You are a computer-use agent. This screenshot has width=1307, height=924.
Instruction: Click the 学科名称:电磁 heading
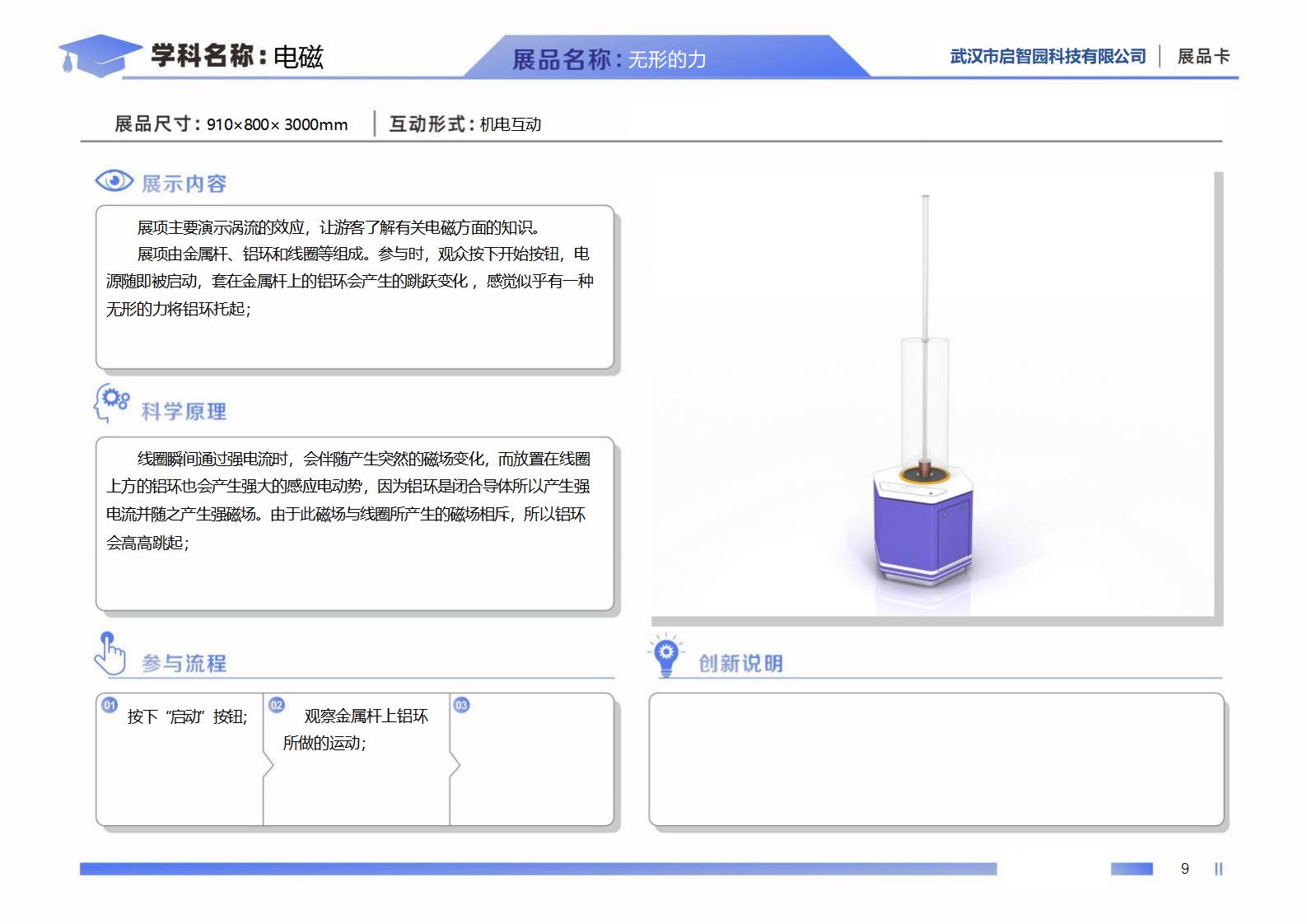(237, 56)
